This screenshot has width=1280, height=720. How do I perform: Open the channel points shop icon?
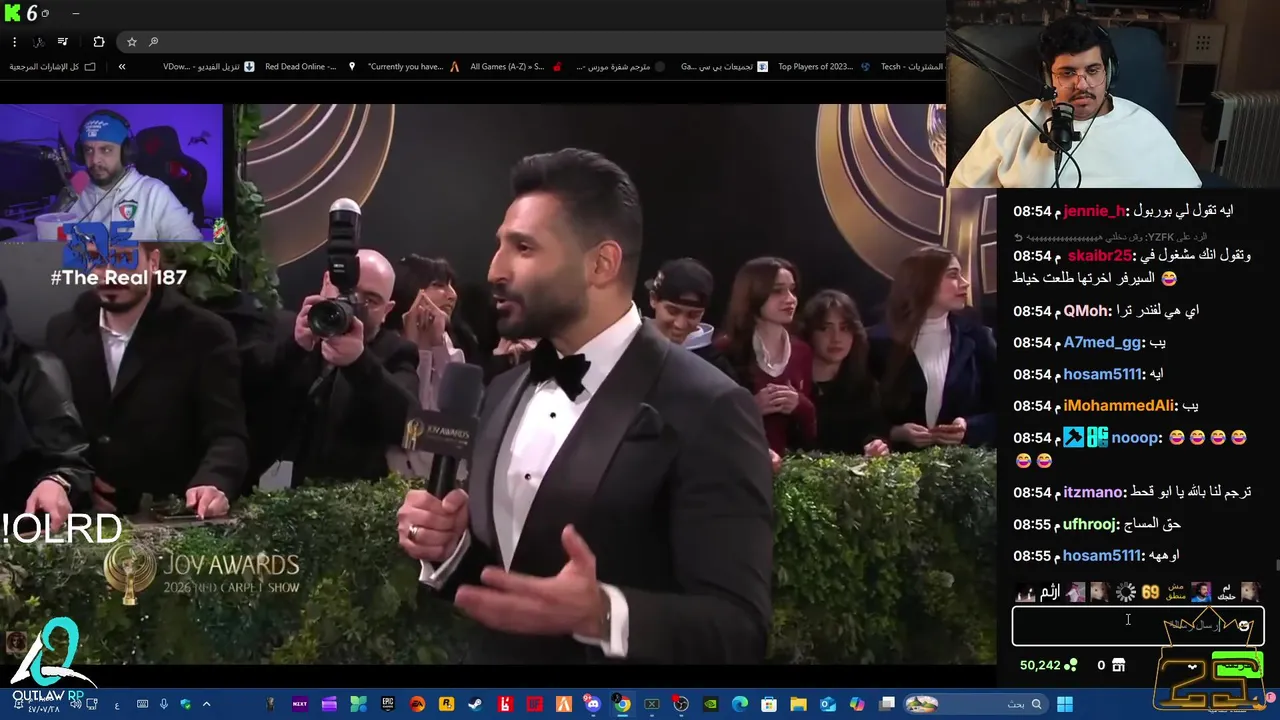1118,665
